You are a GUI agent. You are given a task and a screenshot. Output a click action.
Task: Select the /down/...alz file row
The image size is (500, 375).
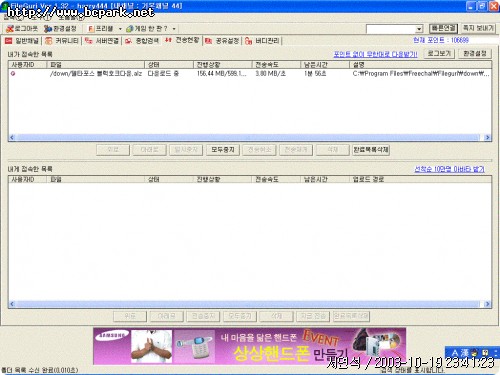pyautogui.click(x=250, y=74)
